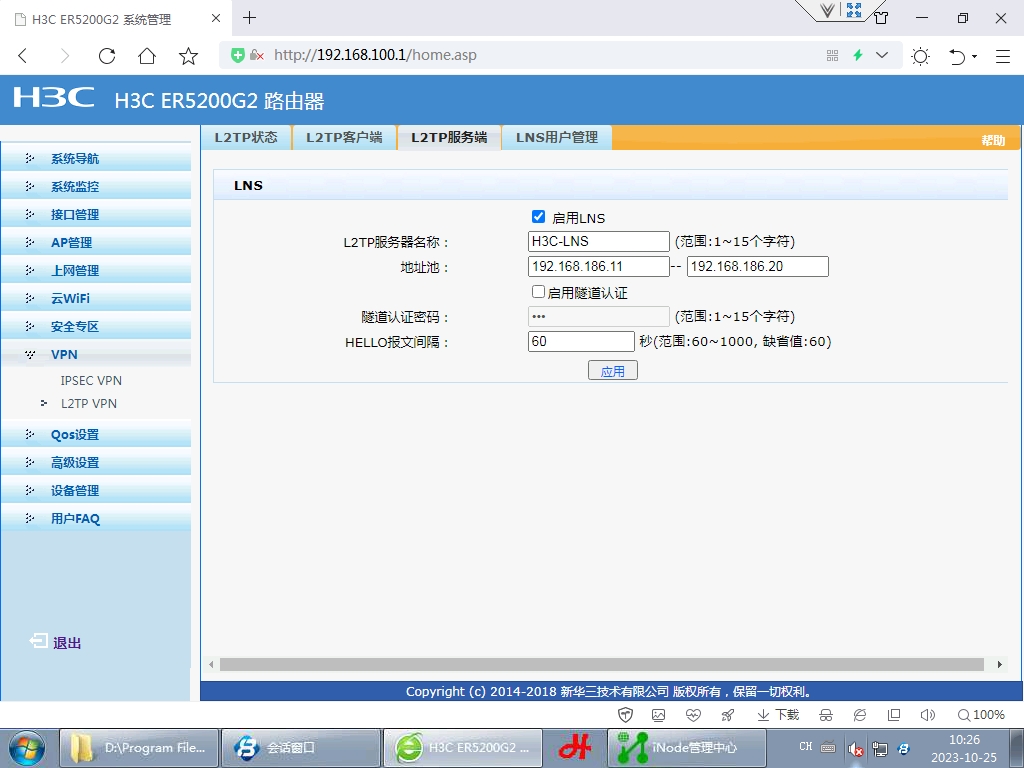The width and height of the screenshot is (1024, 768).
Task: Click the red H icon on taskbar
Action: [575, 748]
